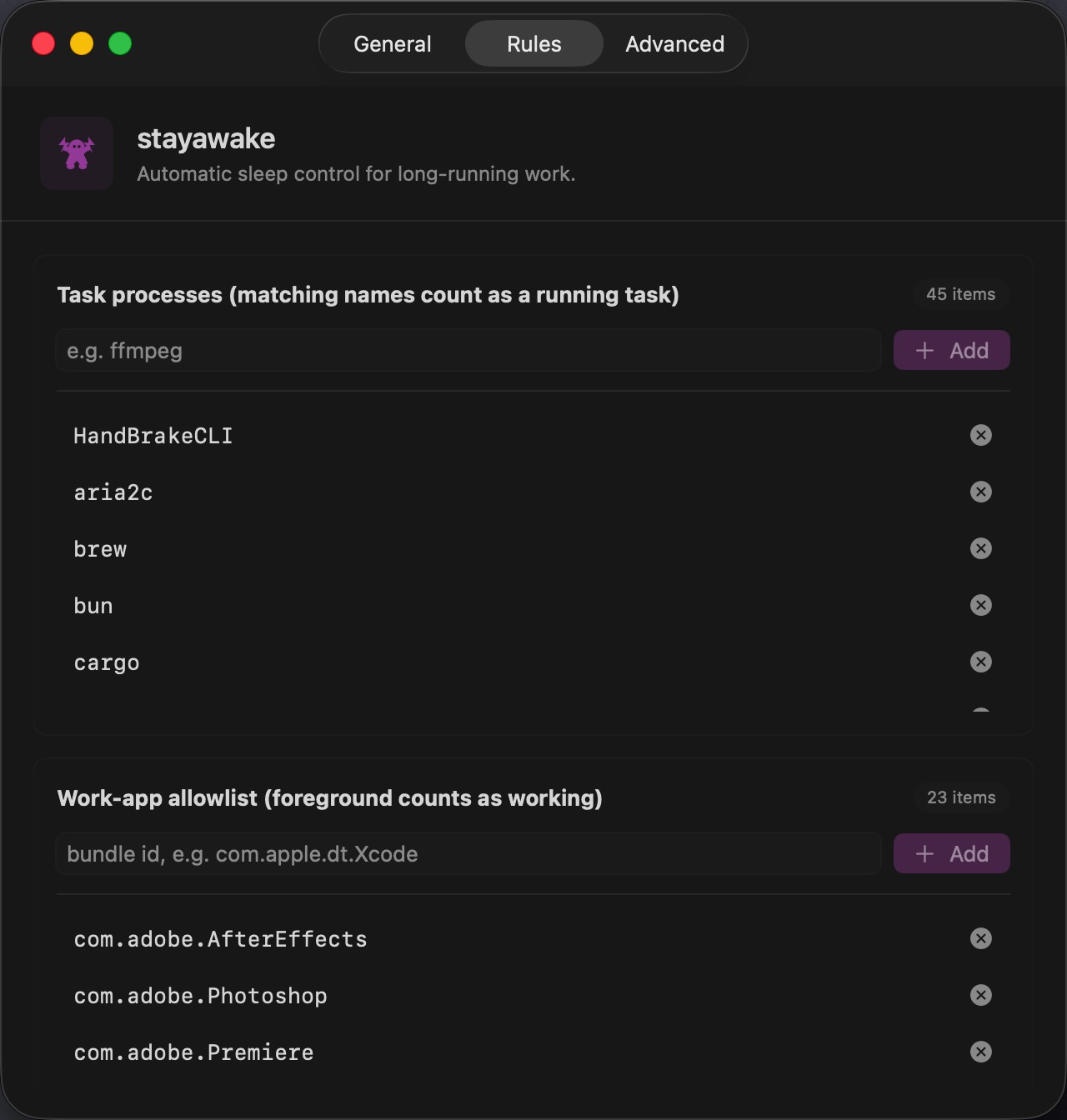
Task: Remove com.adobe.Photoshop from the allowlist
Action: pyautogui.click(x=981, y=995)
